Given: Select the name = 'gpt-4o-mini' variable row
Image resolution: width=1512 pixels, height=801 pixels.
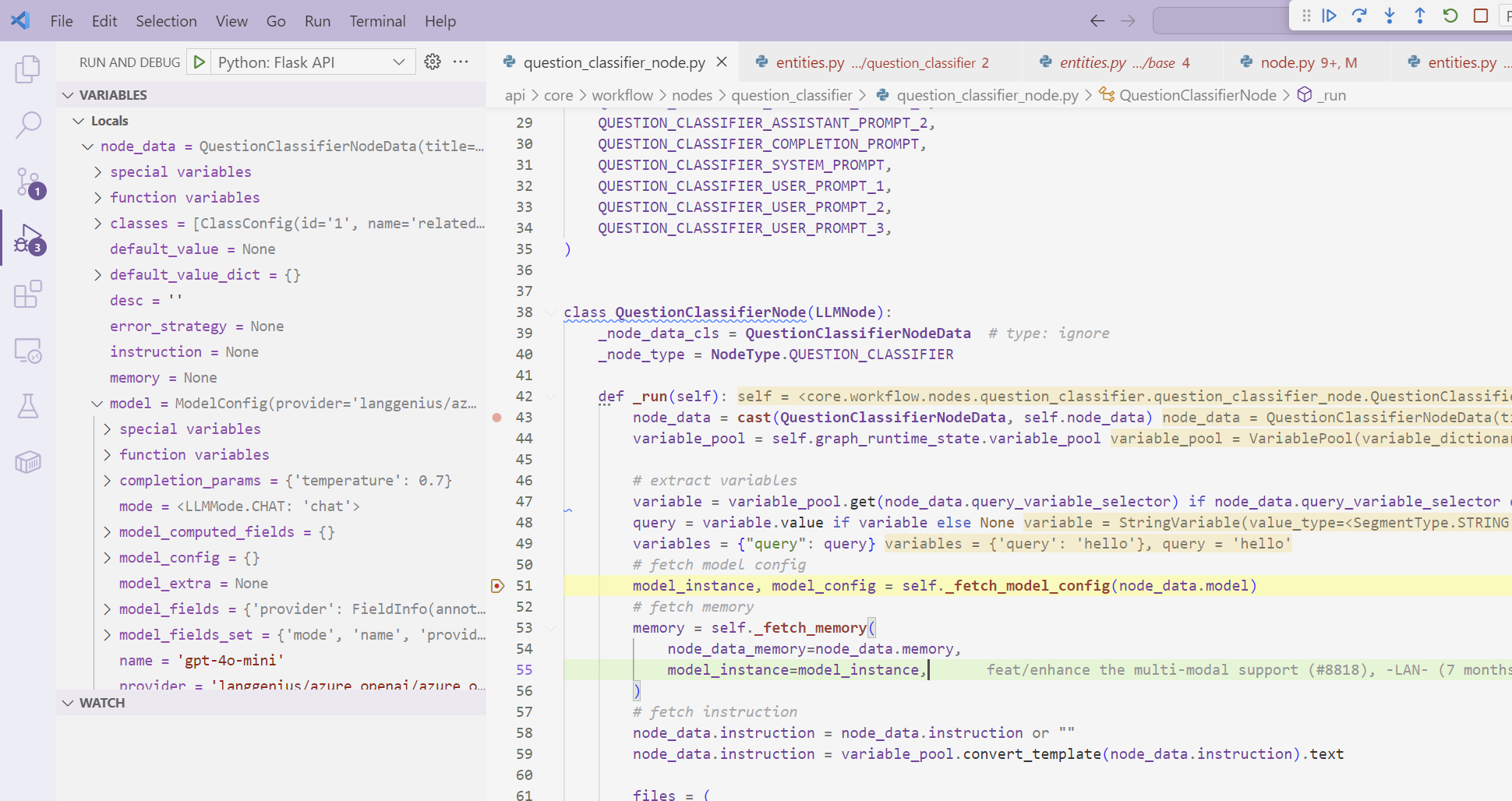Looking at the screenshot, I should tap(271, 661).
